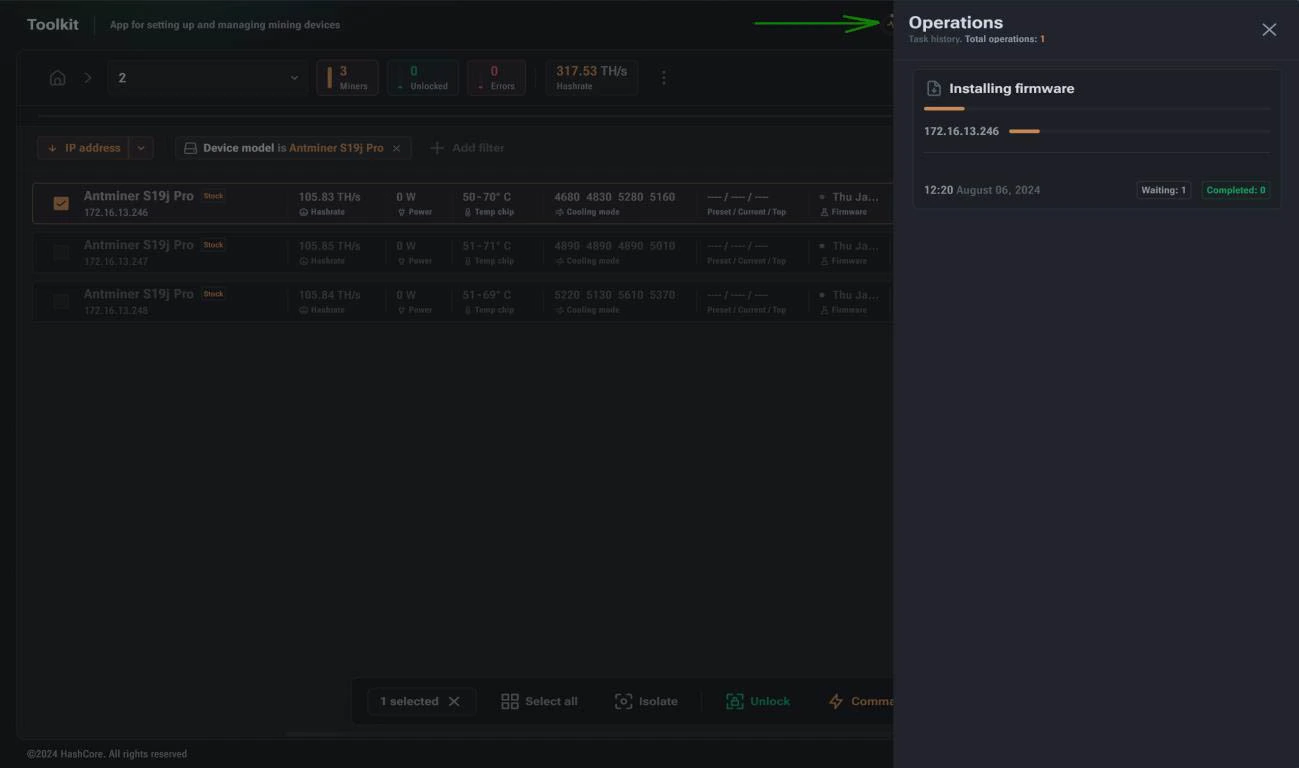Click the '12:20 August 06, 2024' timestamp
1299x768 pixels.
tap(982, 190)
